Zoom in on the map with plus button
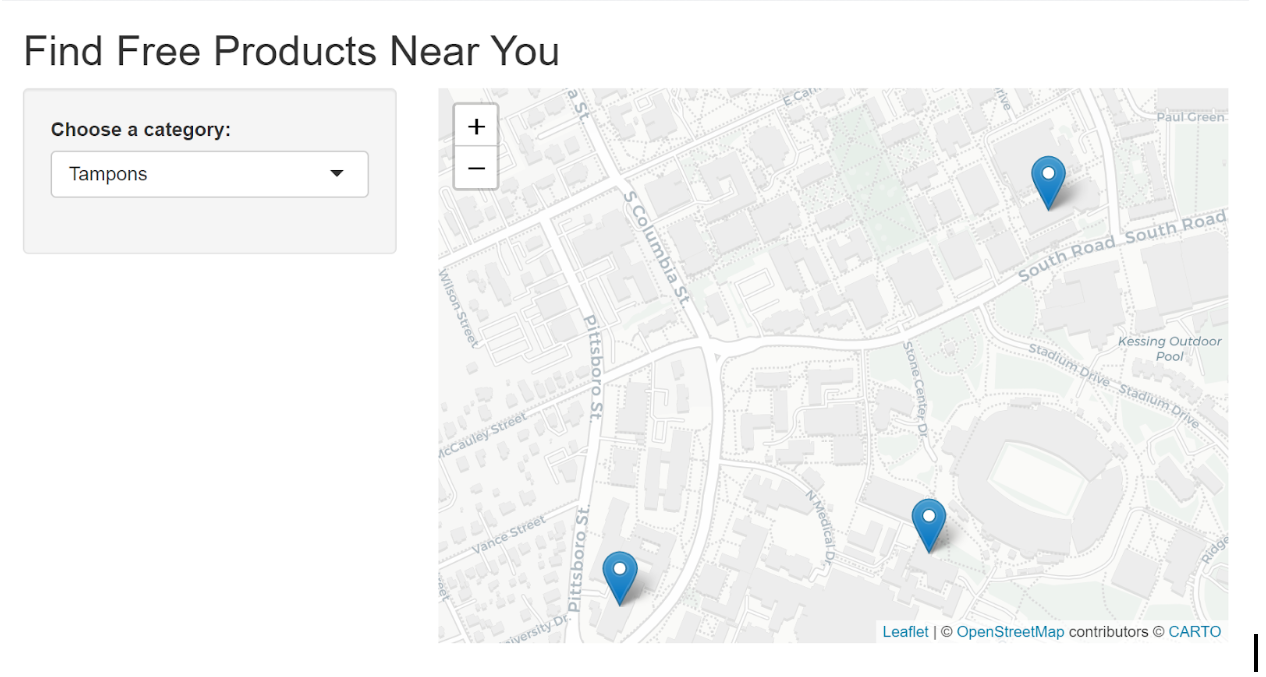 pos(476,126)
